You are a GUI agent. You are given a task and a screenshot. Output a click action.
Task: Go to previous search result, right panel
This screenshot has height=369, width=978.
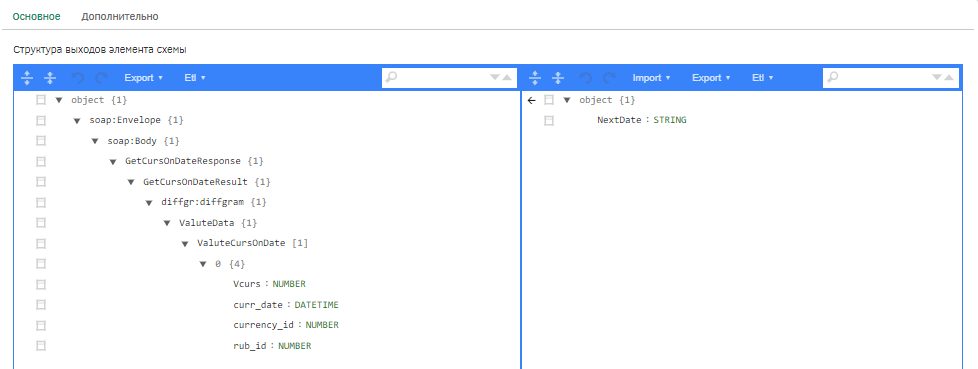coord(948,77)
